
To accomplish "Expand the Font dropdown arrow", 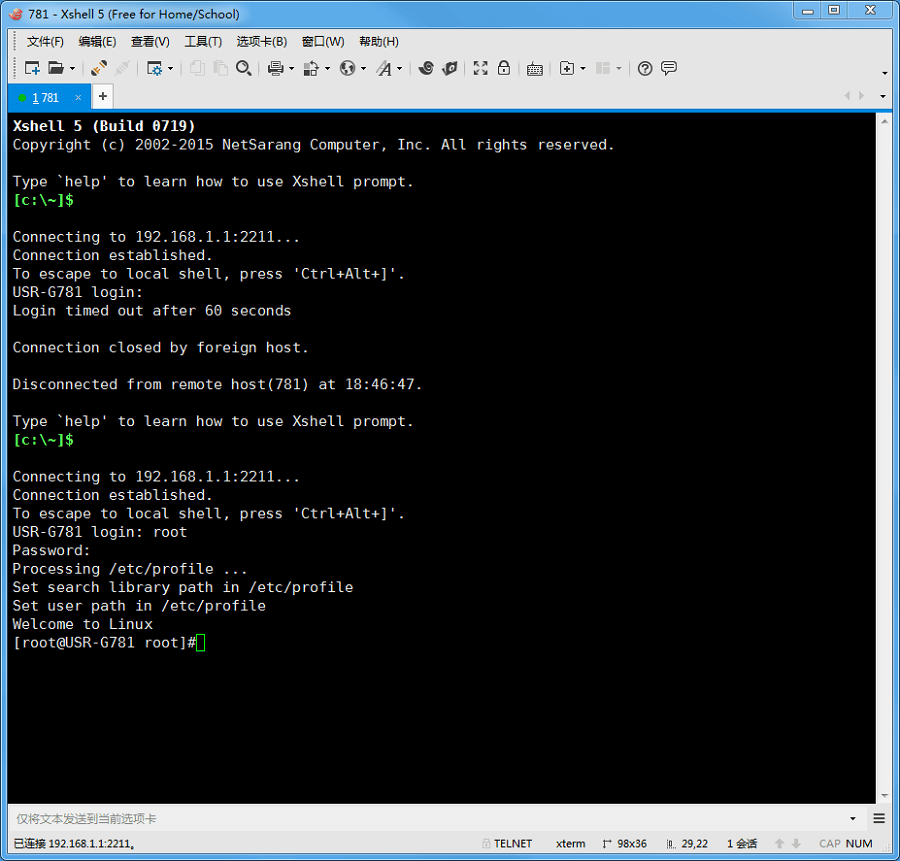I will (399, 69).
